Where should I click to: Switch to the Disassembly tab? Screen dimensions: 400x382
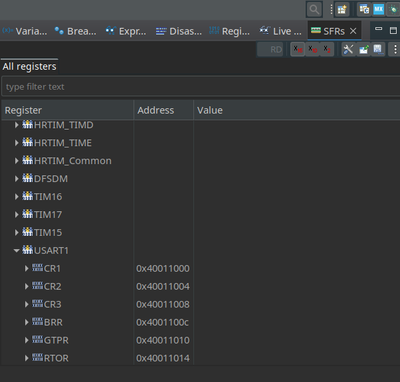179,31
